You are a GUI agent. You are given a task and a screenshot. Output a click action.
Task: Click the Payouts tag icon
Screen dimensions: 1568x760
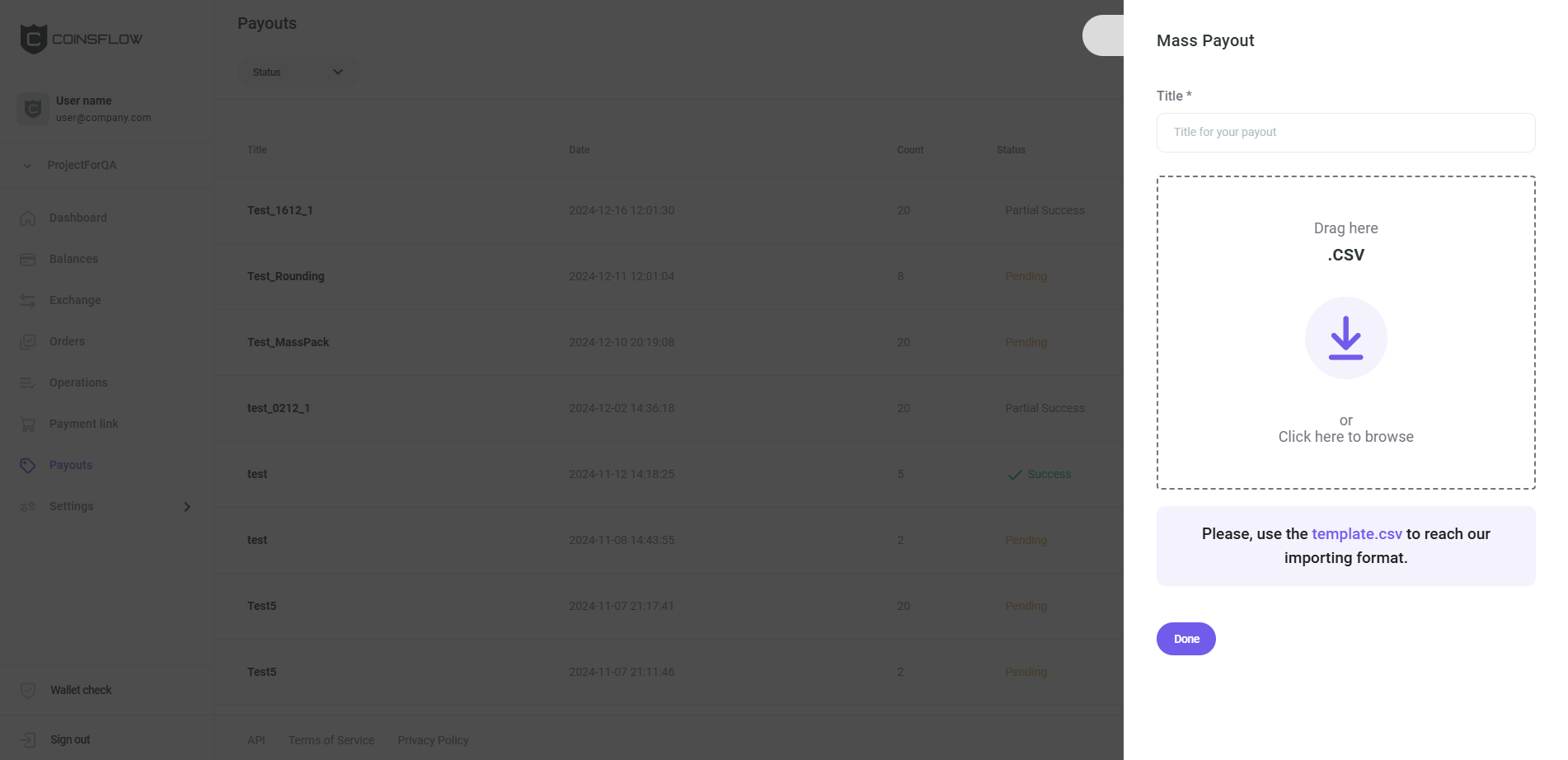(28, 466)
